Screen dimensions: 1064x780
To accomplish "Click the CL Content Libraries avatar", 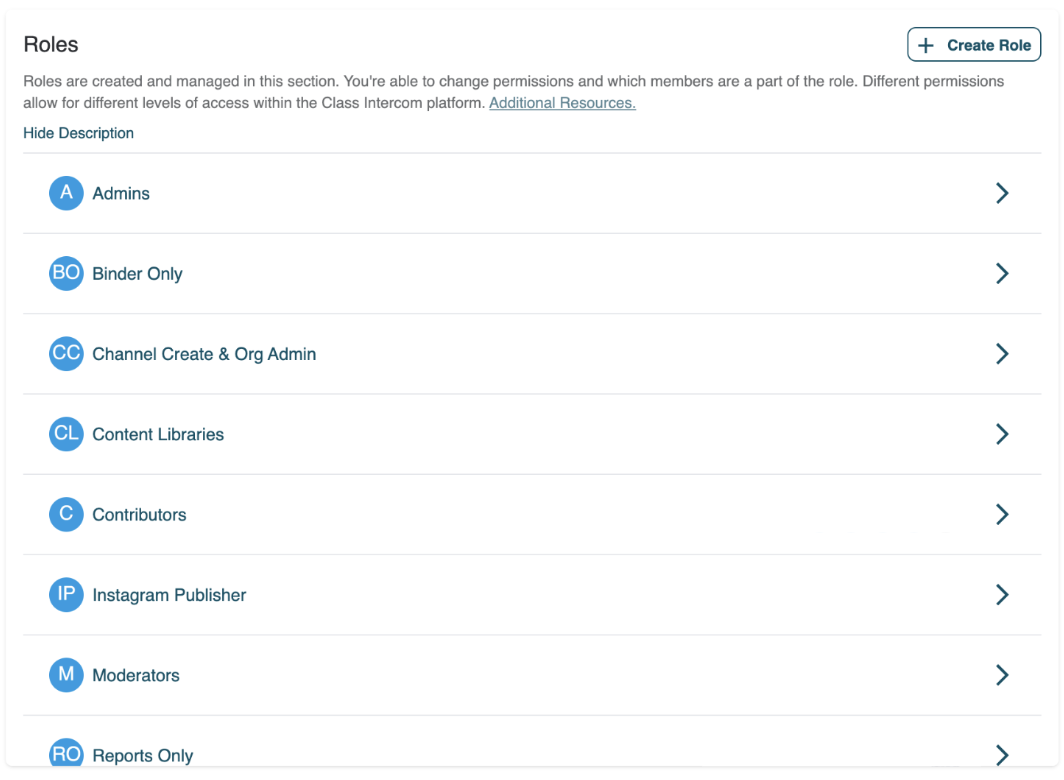I will pos(66,434).
